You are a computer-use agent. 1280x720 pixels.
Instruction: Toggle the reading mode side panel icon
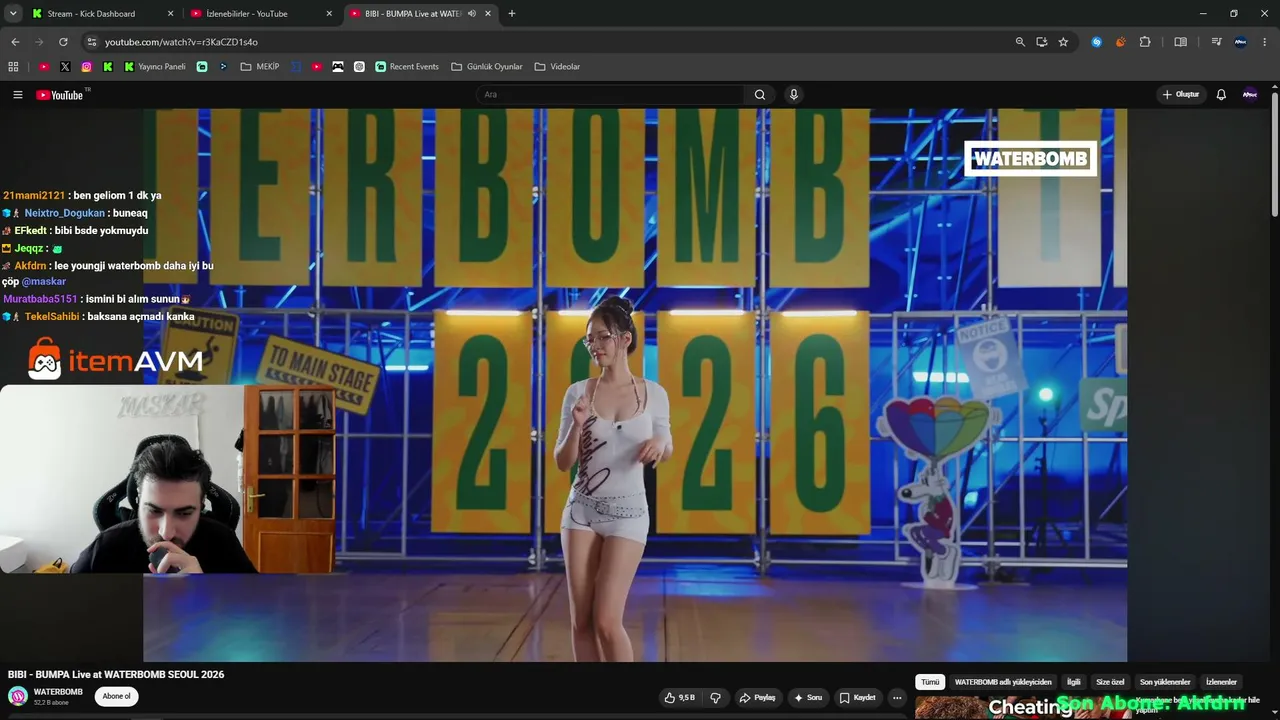tap(1180, 42)
